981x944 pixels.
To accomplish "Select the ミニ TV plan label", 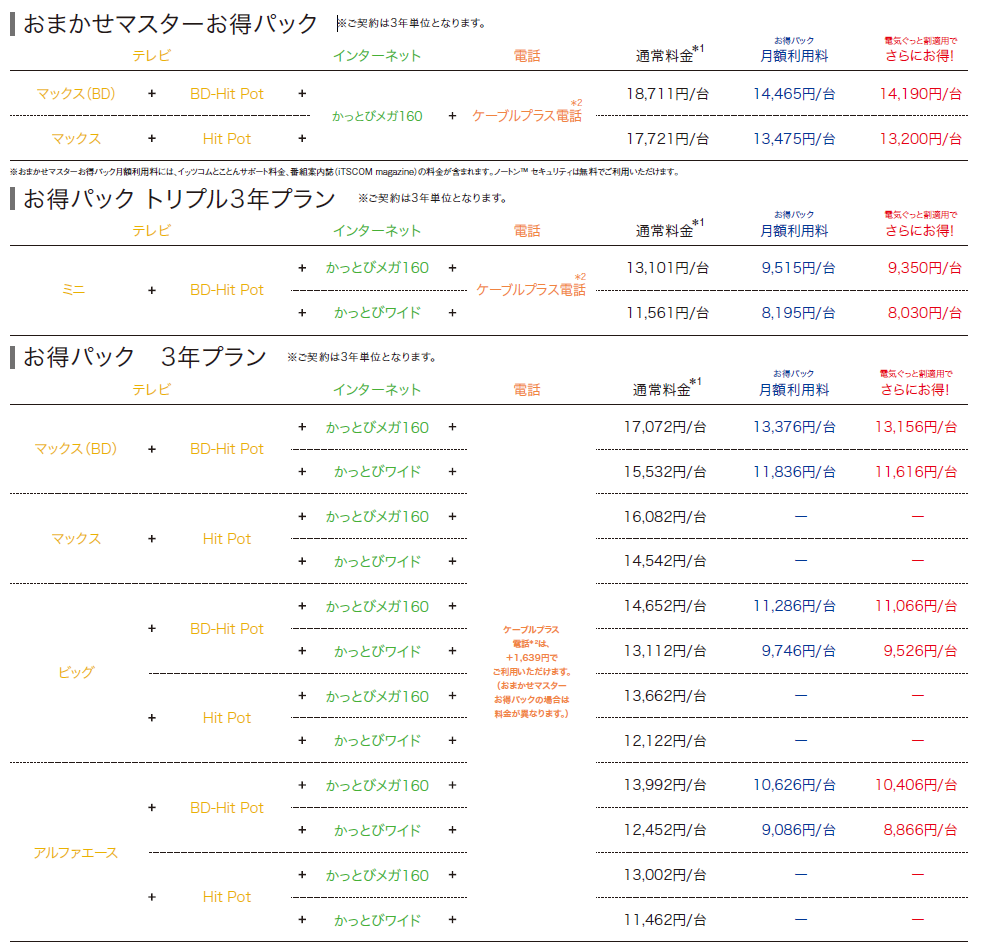I will click(x=73, y=290).
